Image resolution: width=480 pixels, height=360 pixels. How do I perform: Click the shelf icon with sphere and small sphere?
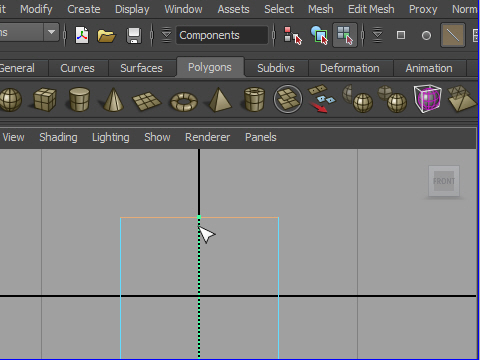357,99
